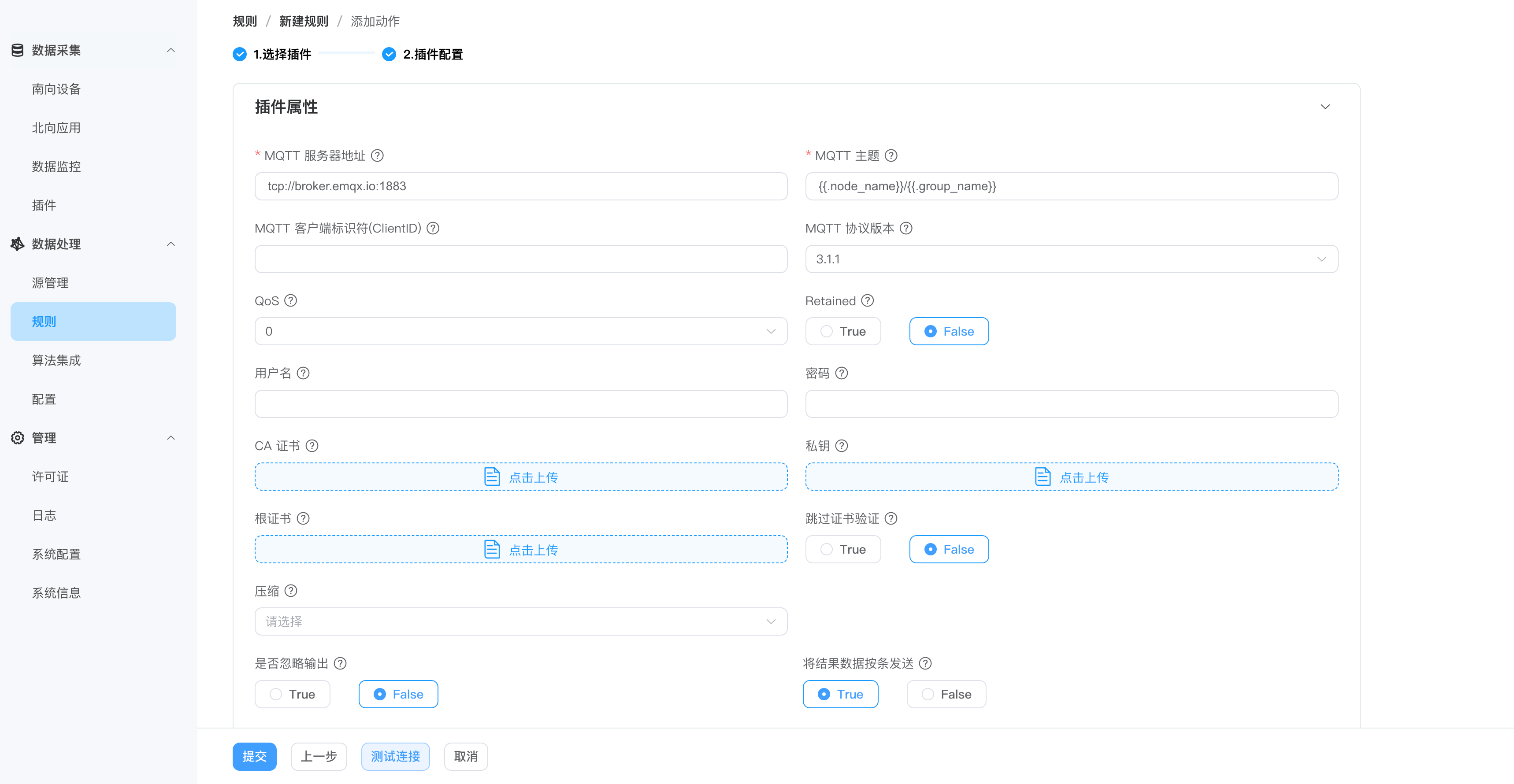
Task: Click help icon next to MQTT 服务器地址
Action: (x=377, y=156)
